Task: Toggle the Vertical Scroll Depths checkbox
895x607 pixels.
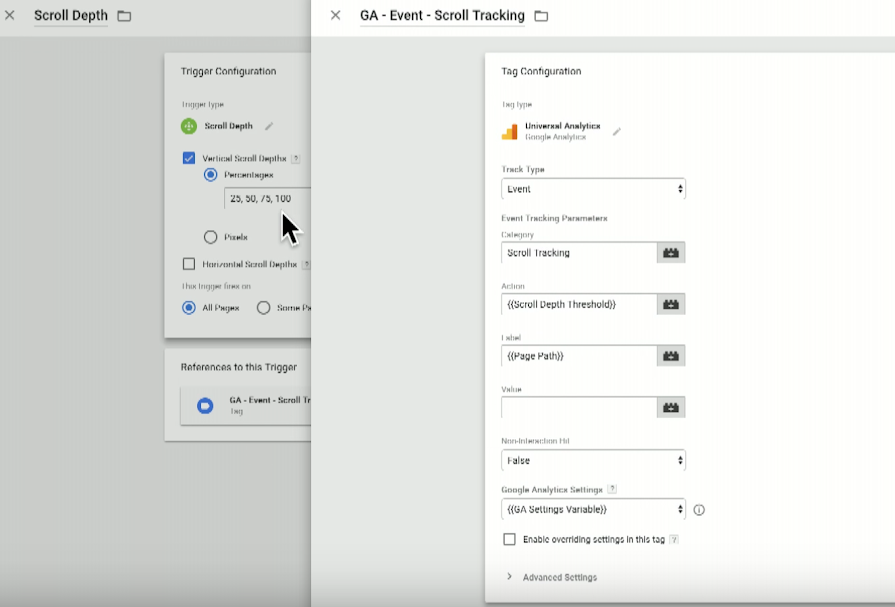Action: [x=189, y=158]
